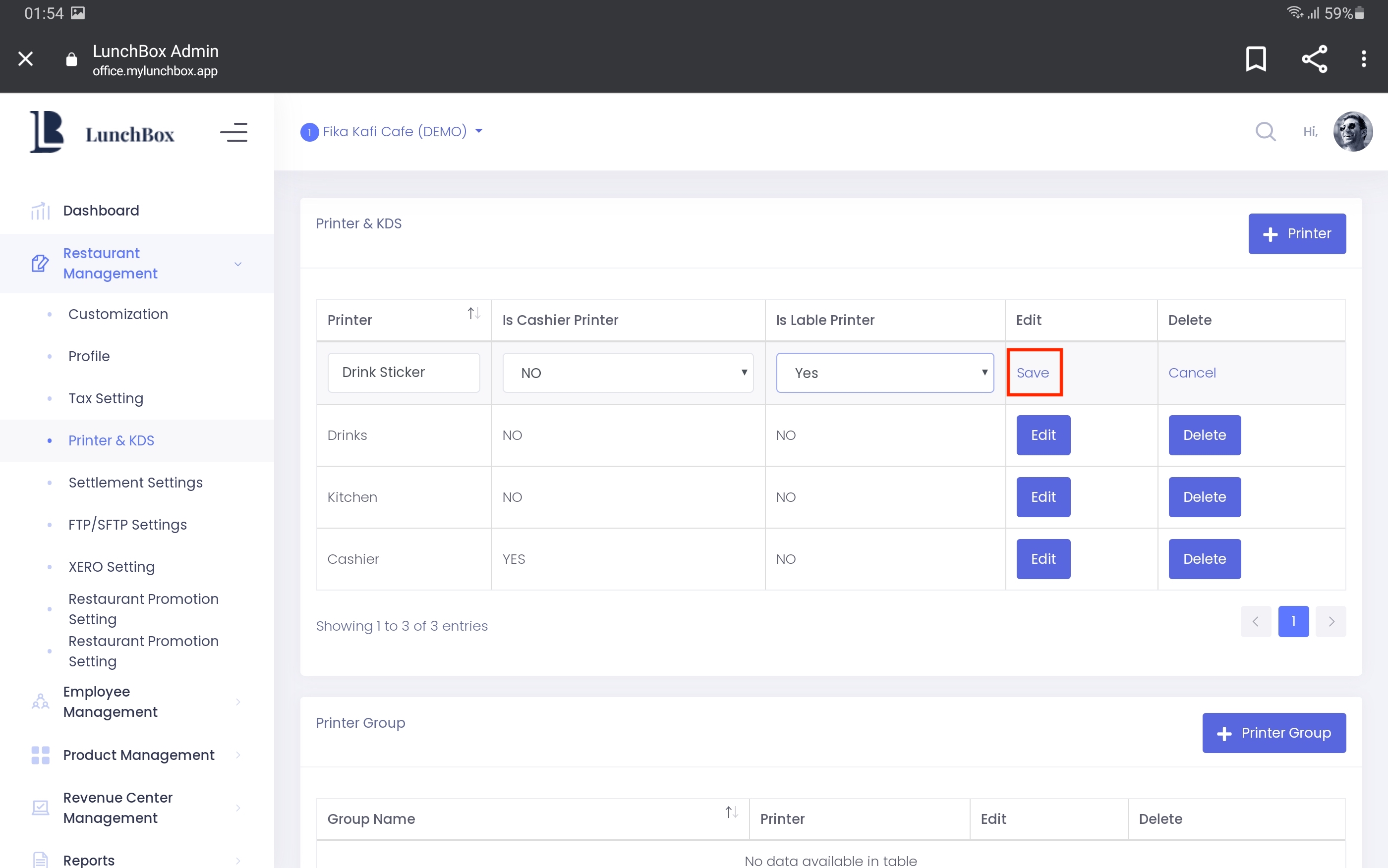Open Tax Setting menu item

coord(106,398)
